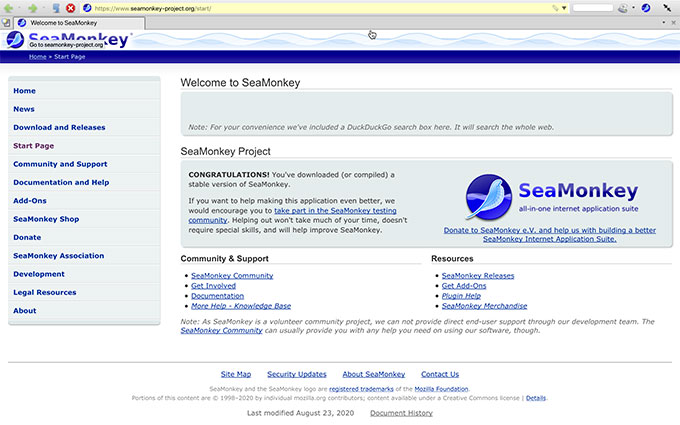
Task: Reload the page using the toolbar reload icon
Action: [x=56, y=8]
